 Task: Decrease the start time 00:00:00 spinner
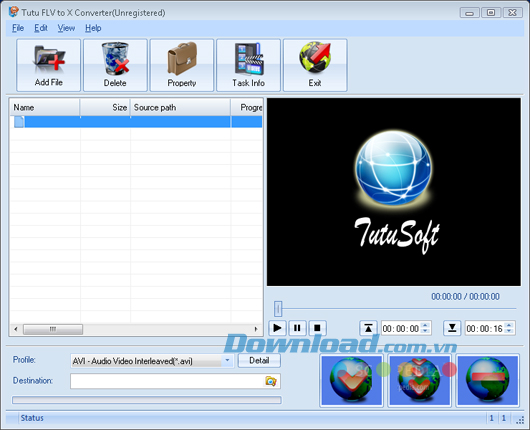click(426, 331)
